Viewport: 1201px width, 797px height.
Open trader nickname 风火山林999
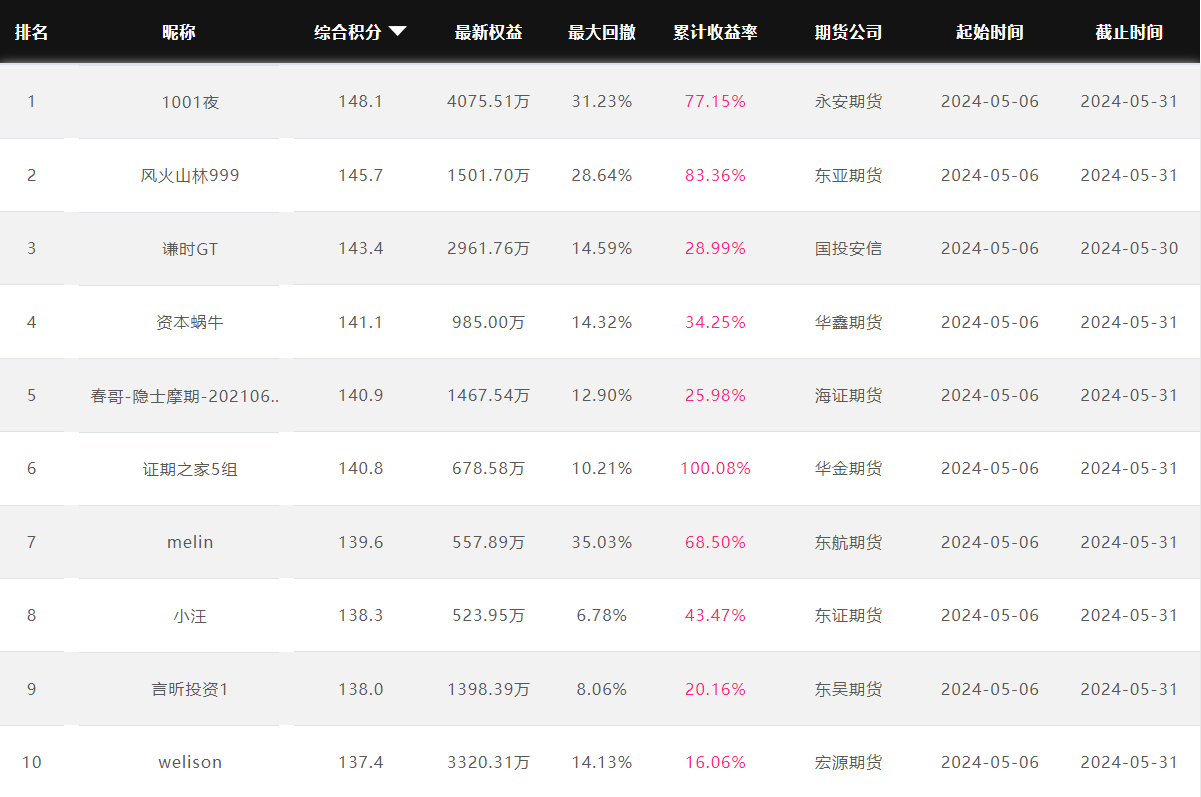point(190,175)
